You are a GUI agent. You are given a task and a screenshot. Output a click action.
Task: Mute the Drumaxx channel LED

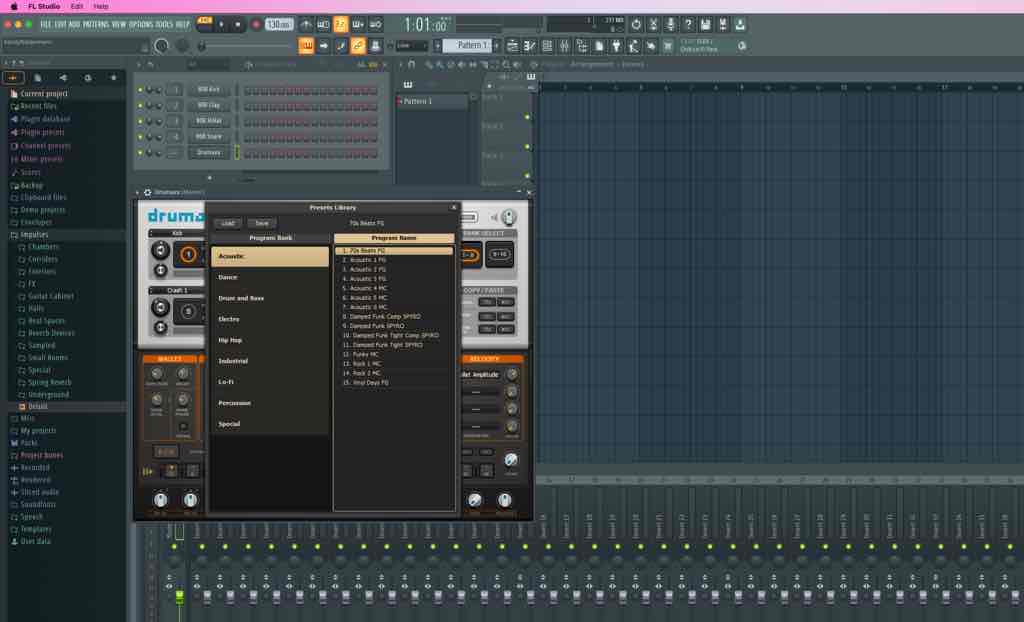pyautogui.click(x=140, y=152)
